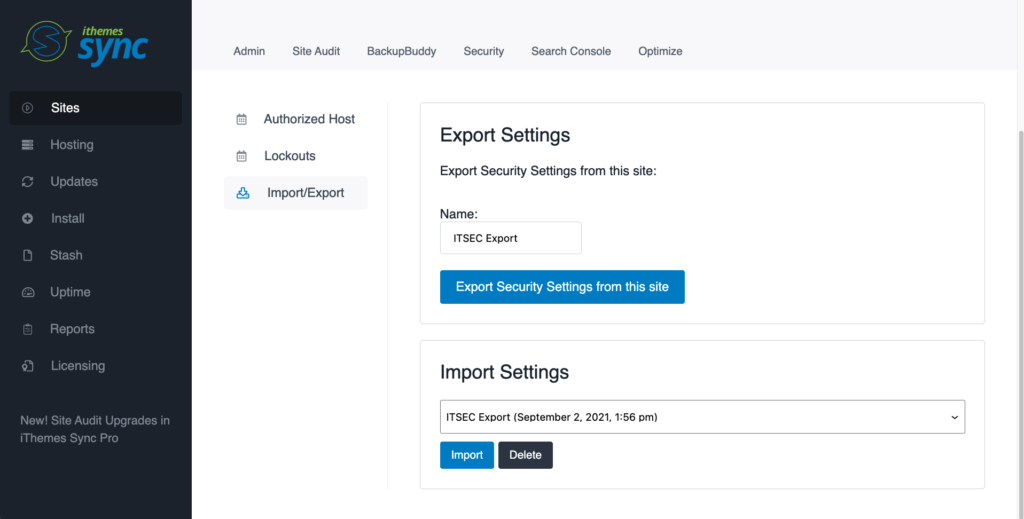Click the Hosting server stack icon
The width and height of the screenshot is (1024, 519).
[27, 145]
